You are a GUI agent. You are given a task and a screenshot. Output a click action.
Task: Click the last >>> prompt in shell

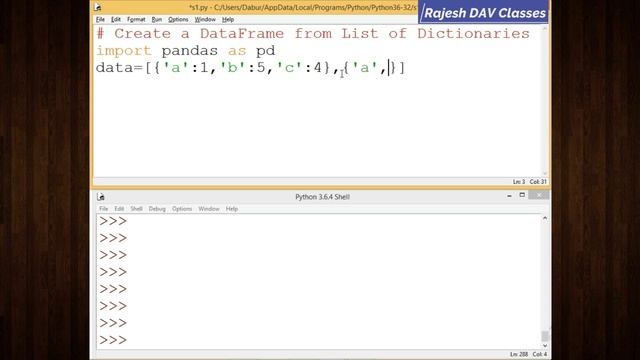[x=113, y=340]
